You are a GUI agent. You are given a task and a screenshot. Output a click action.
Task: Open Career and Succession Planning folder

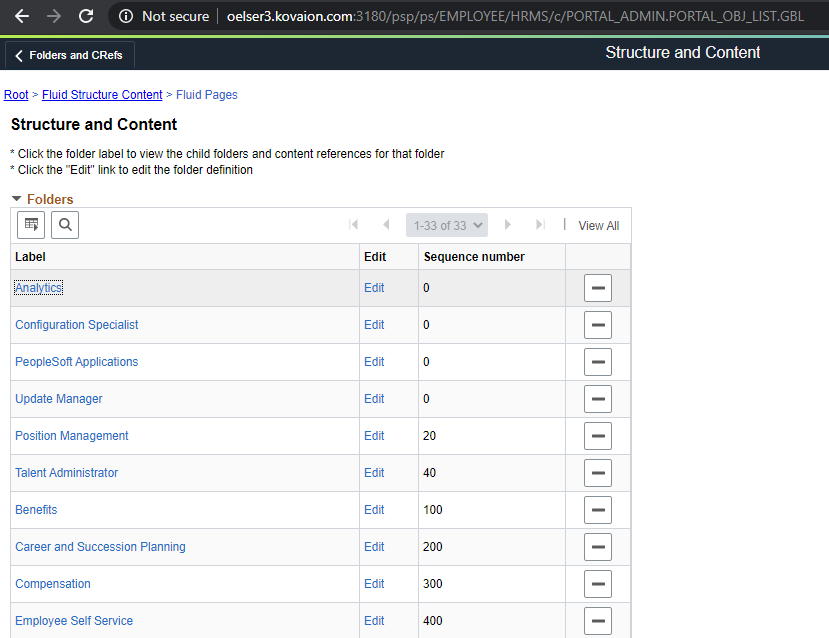click(x=100, y=547)
